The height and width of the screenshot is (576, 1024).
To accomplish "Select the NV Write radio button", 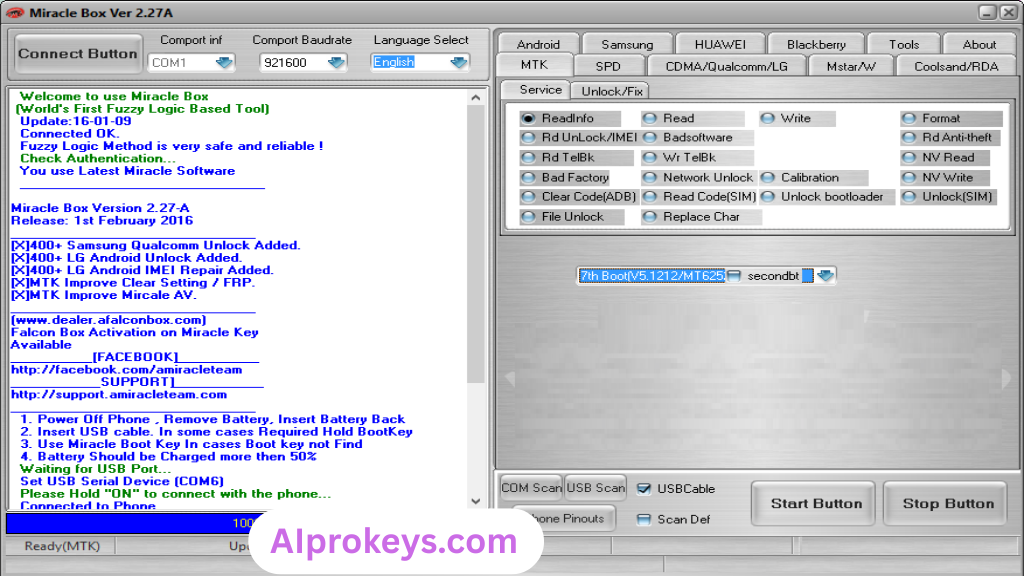I will pyautogui.click(x=944, y=178).
